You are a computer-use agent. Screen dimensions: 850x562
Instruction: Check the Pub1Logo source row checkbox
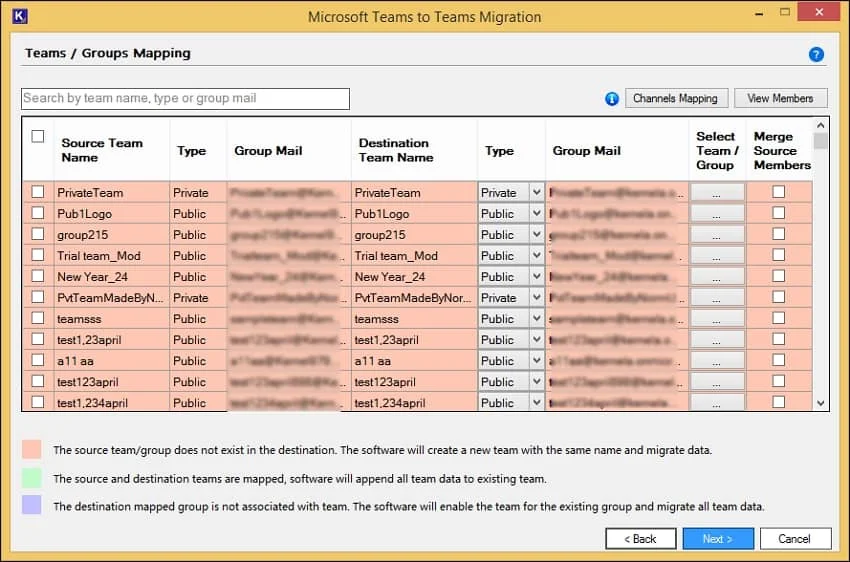[x=38, y=213]
